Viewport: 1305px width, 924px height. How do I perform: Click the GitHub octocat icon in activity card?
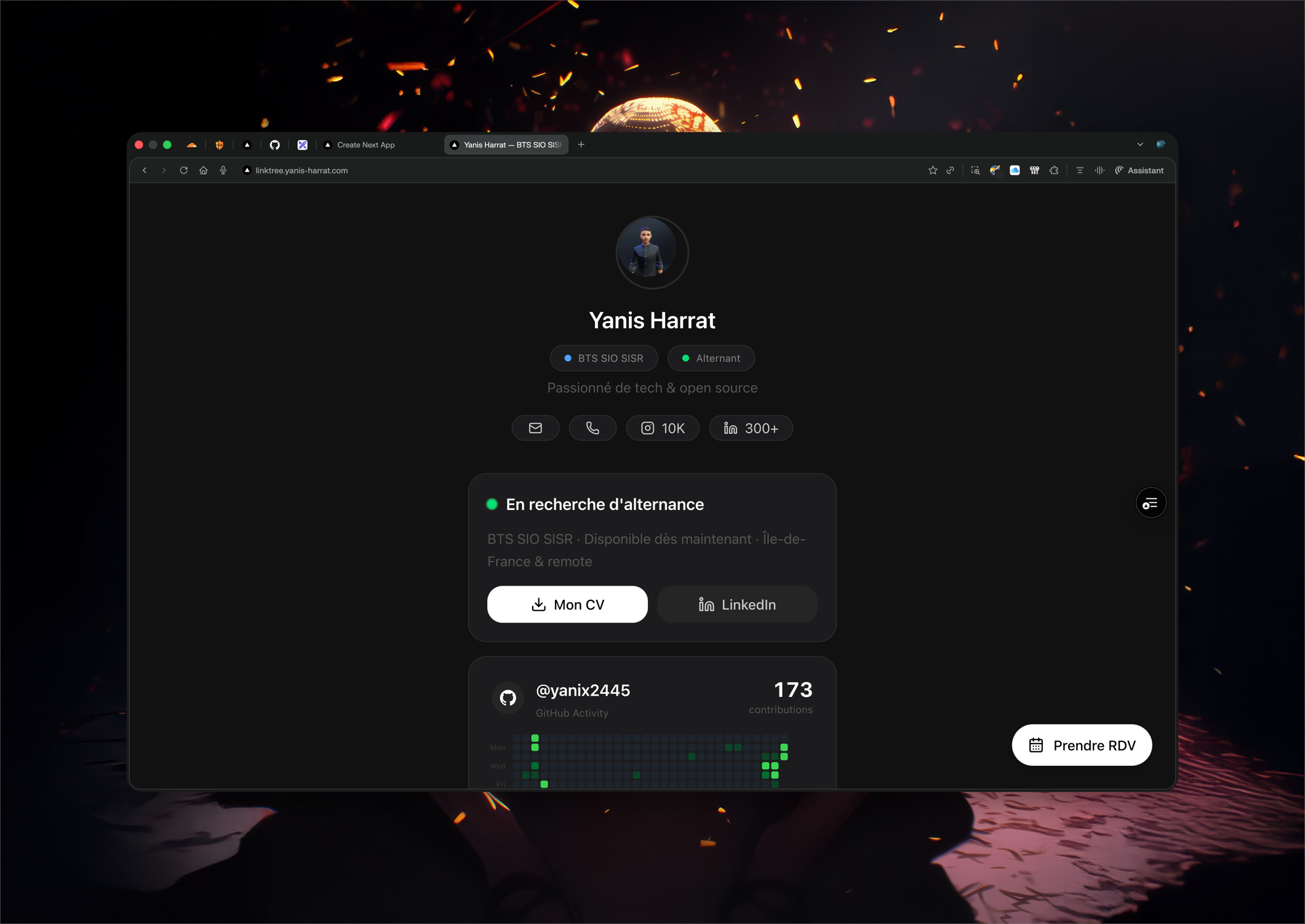pyautogui.click(x=508, y=698)
